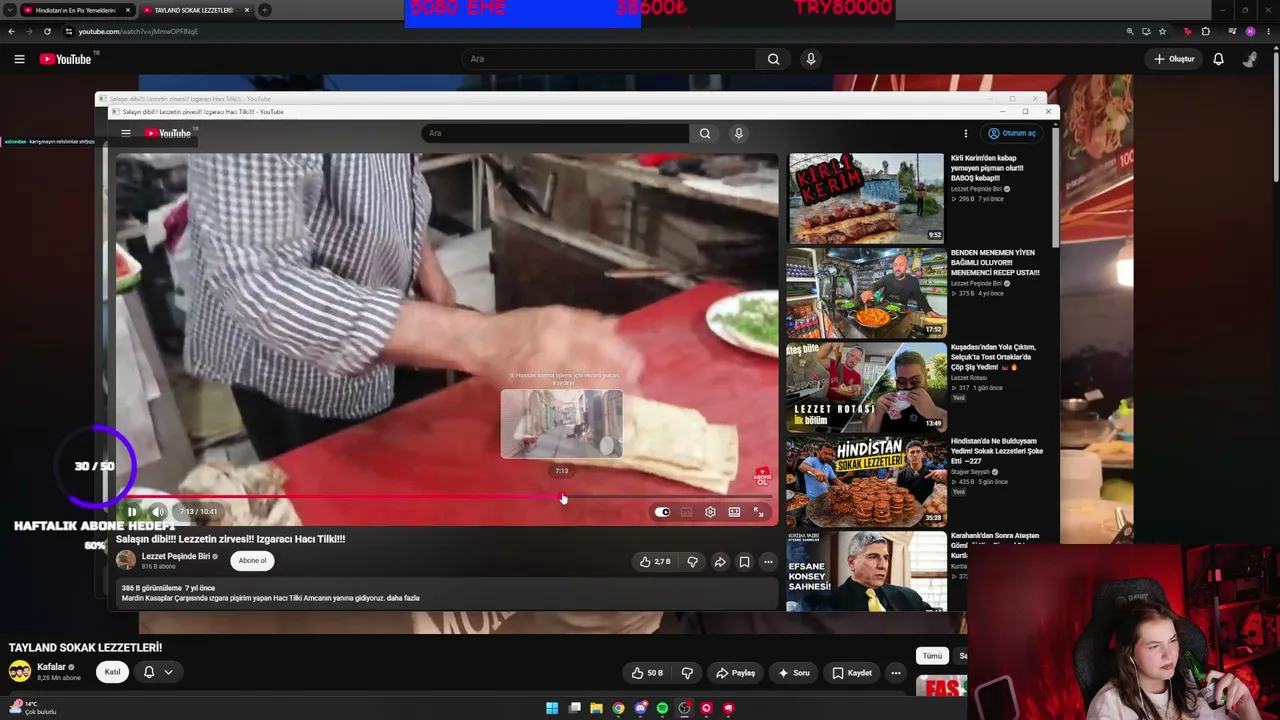Click the outer YouTube Ara search field

click(x=610, y=59)
